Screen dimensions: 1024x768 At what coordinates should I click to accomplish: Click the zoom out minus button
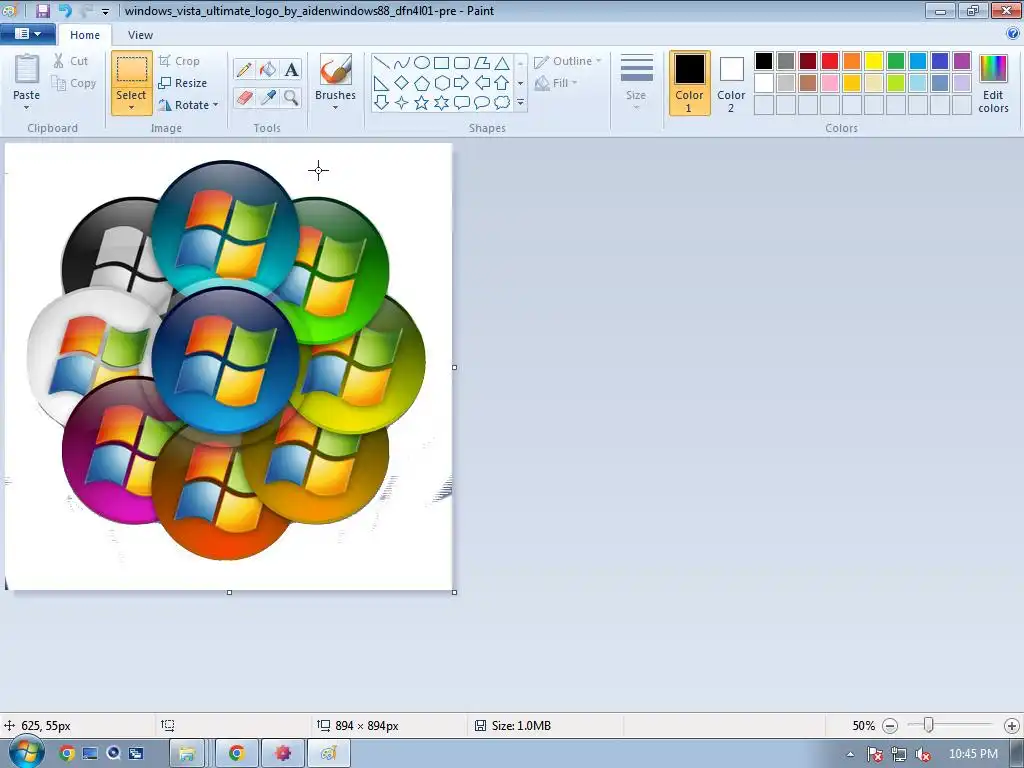890,726
